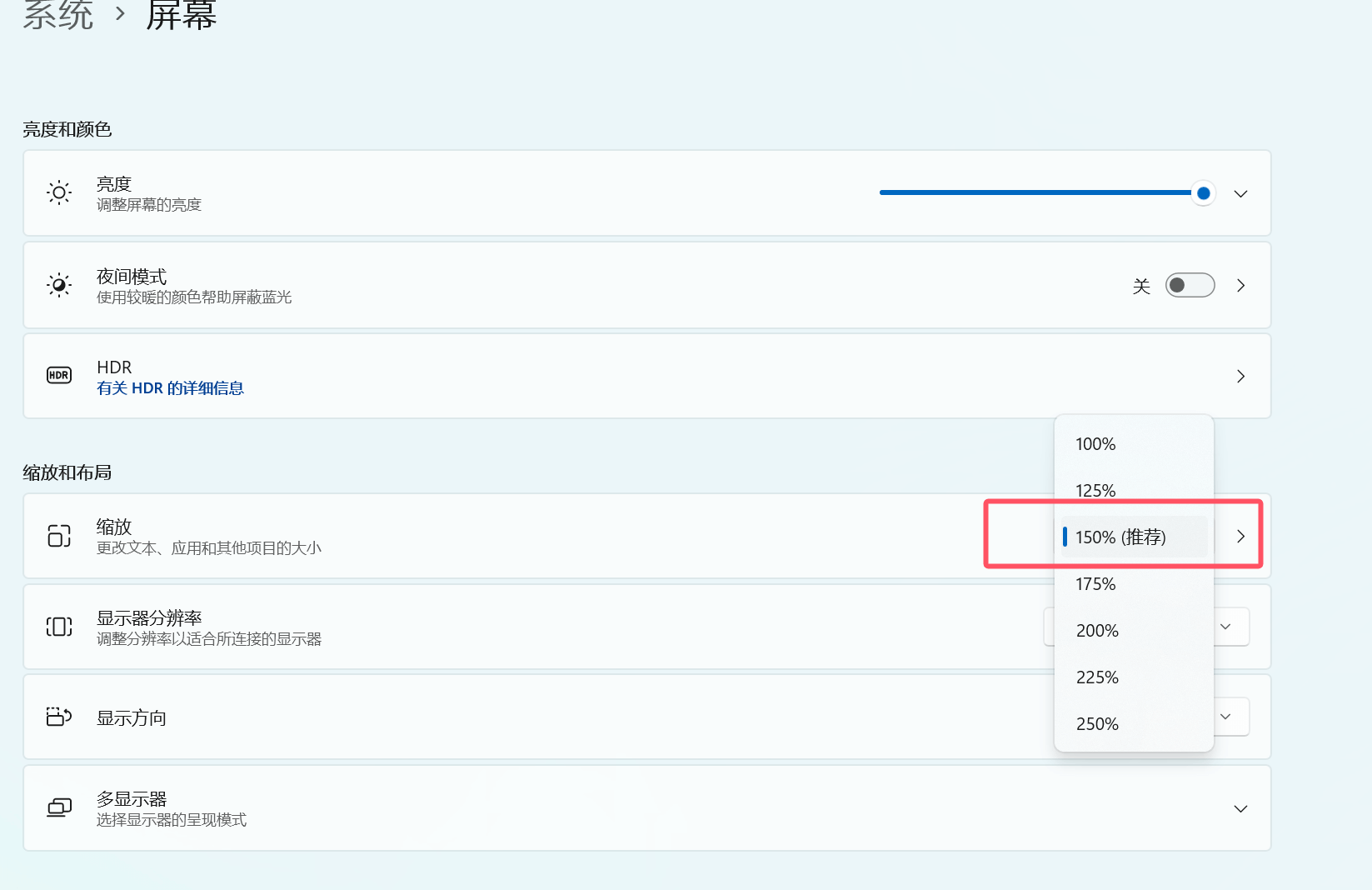Open night mode settings arrow
Viewport: 1372px width, 890px height.
pos(1240,285)
